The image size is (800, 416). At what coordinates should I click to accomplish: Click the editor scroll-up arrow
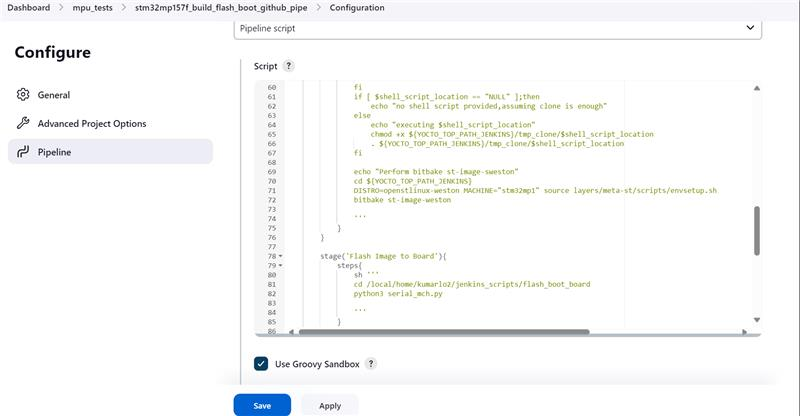pos(756,85)
